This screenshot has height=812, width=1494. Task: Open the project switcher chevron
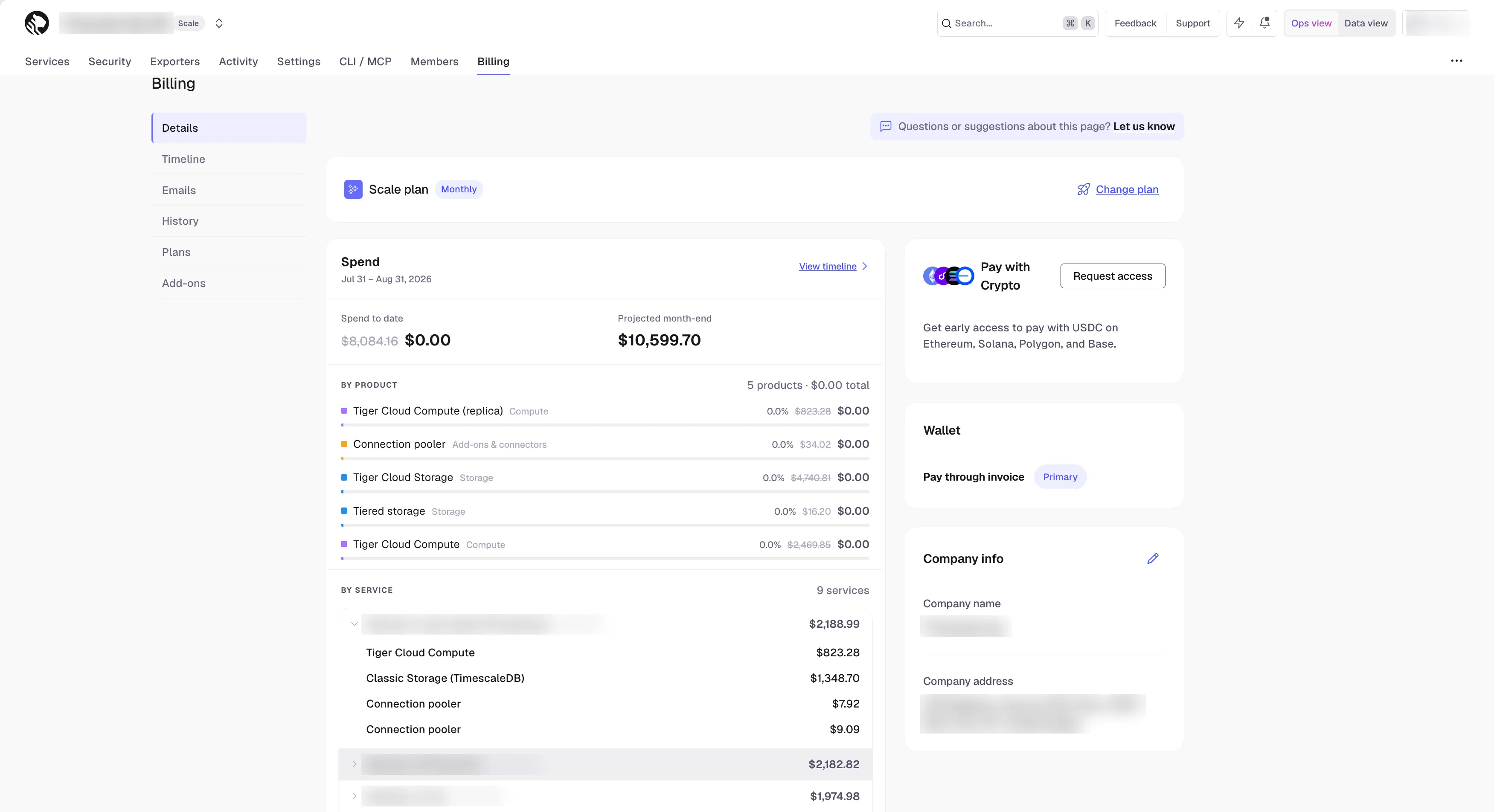tap(219, 23)
